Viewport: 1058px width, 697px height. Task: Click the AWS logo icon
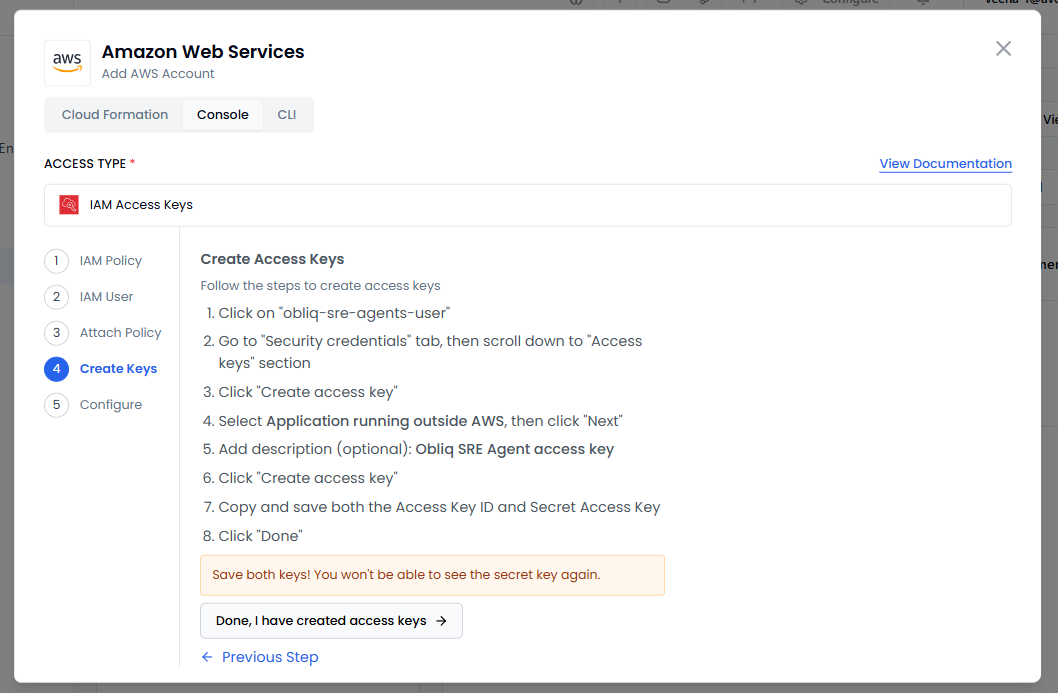coord(68,63)
